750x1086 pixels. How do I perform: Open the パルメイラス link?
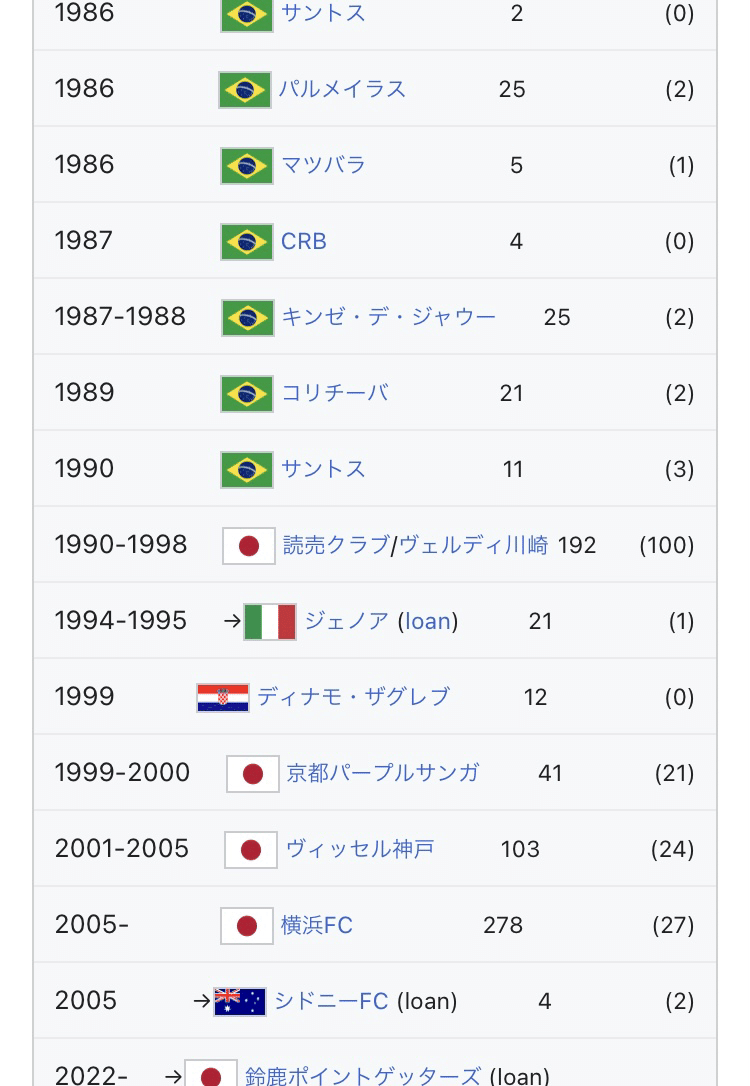343,89
